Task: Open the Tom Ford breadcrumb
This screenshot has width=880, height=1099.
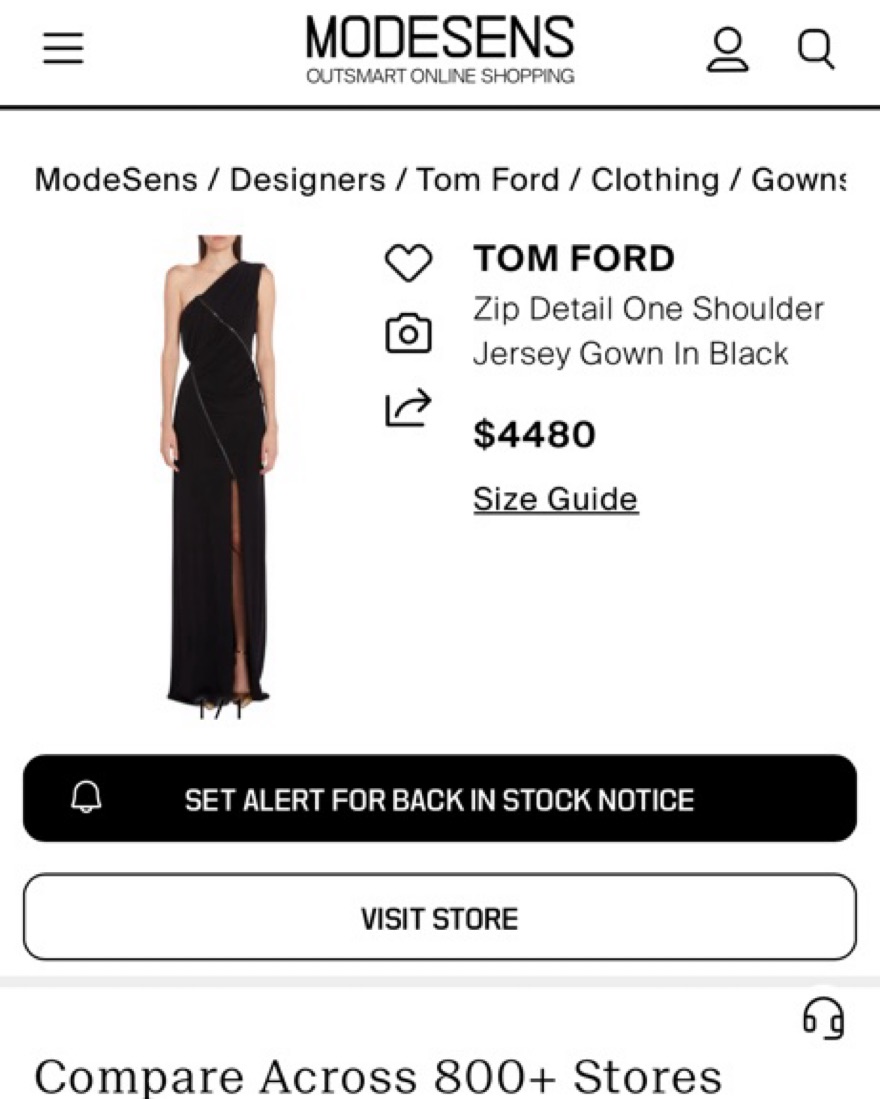Action: 487,180
